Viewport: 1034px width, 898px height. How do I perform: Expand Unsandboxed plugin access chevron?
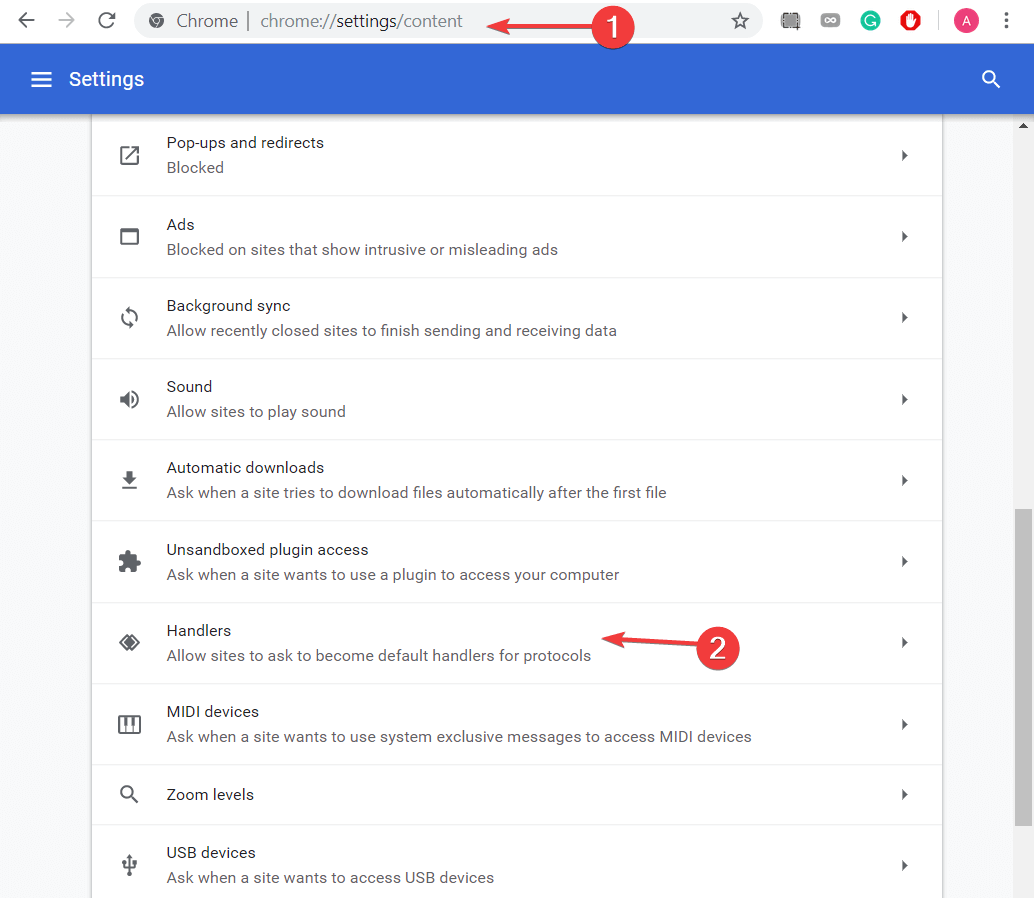905,561
